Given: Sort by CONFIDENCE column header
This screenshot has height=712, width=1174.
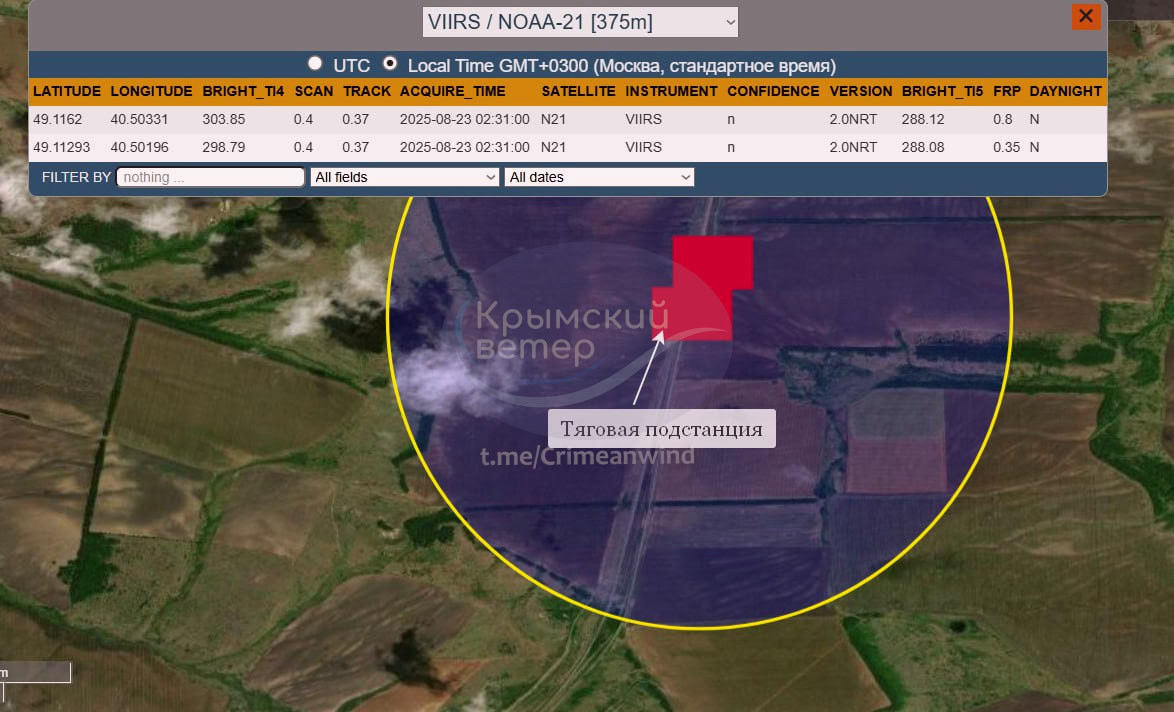Looking at the screenshot, I should [773, 91].
